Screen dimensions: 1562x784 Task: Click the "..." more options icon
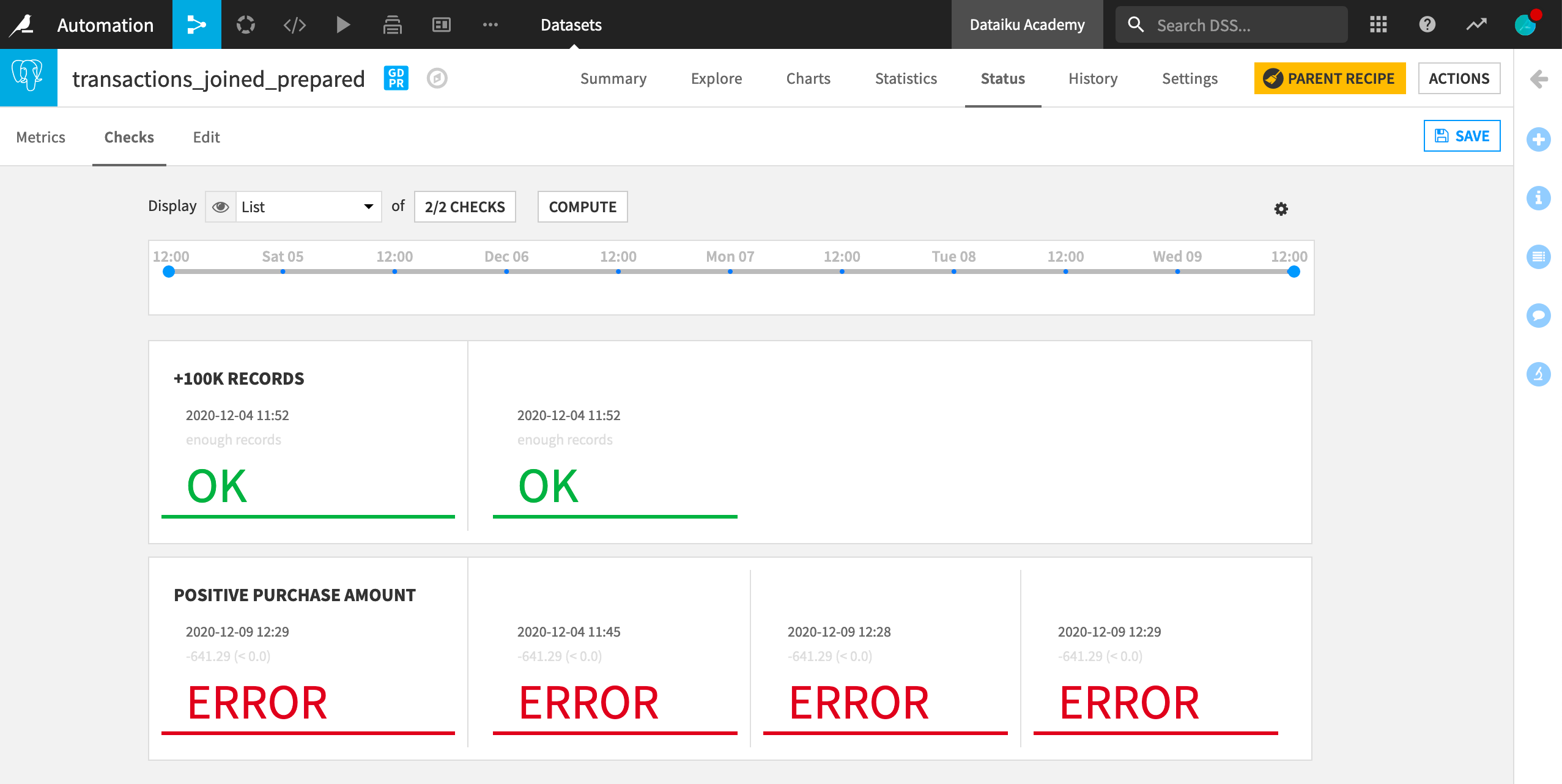click(x=490, y=24)
